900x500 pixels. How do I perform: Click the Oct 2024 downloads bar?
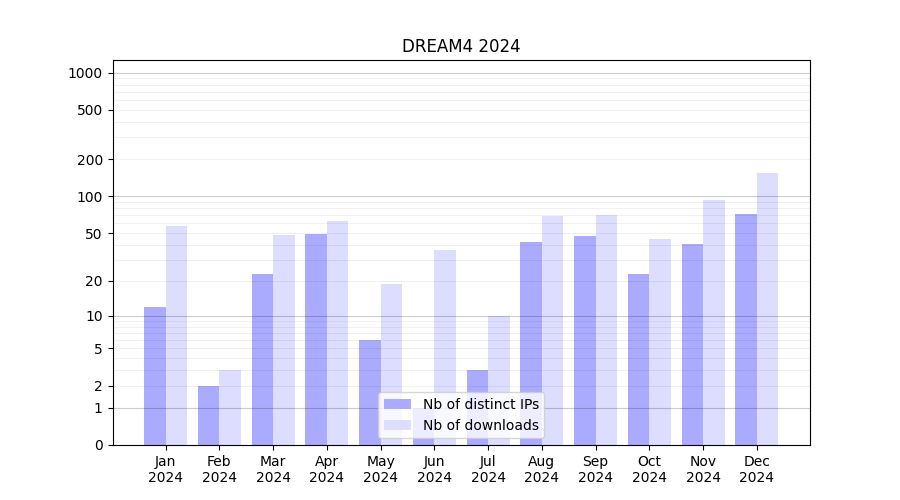point(660,342)
